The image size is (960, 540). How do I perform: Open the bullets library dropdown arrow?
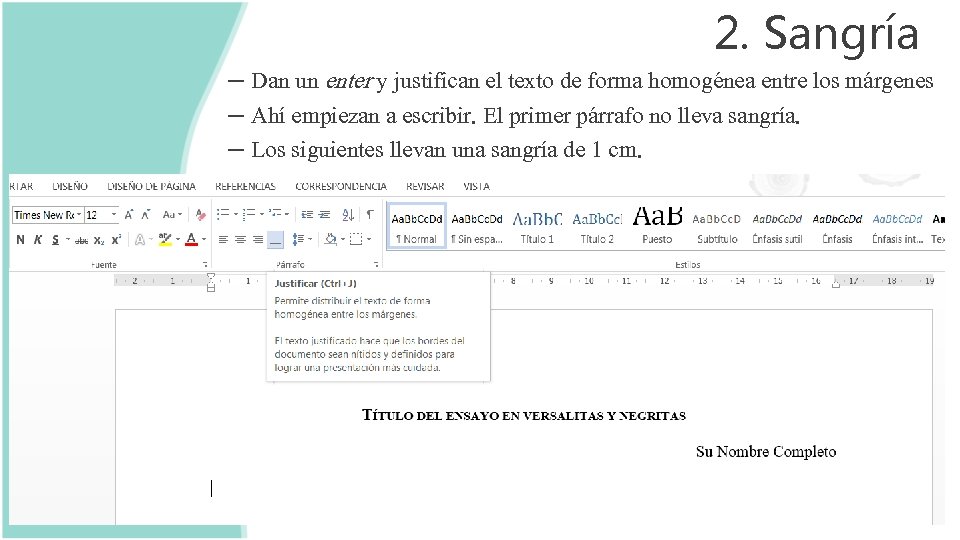236,214
